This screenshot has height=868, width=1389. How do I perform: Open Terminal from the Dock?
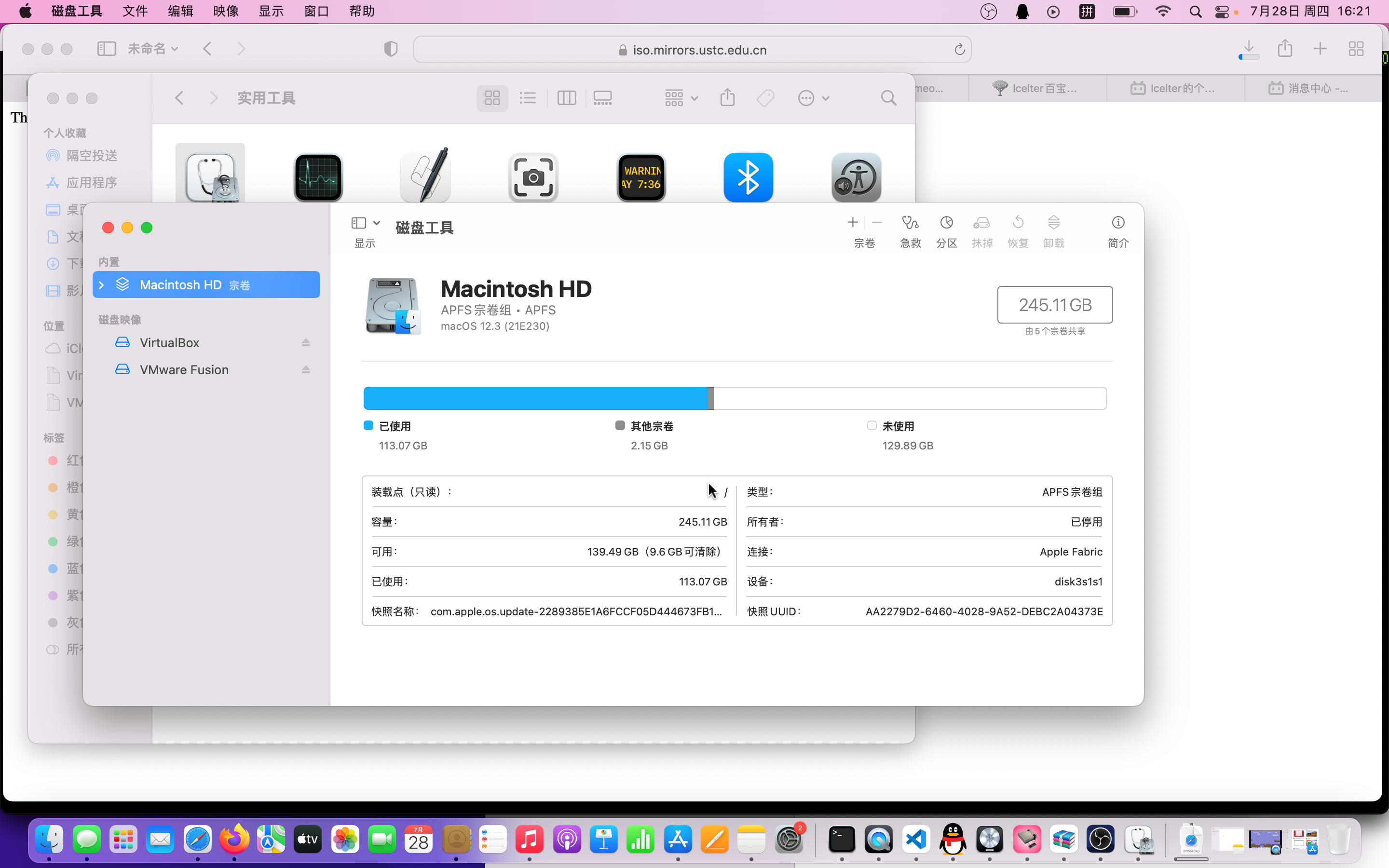(x=842, y=840)
